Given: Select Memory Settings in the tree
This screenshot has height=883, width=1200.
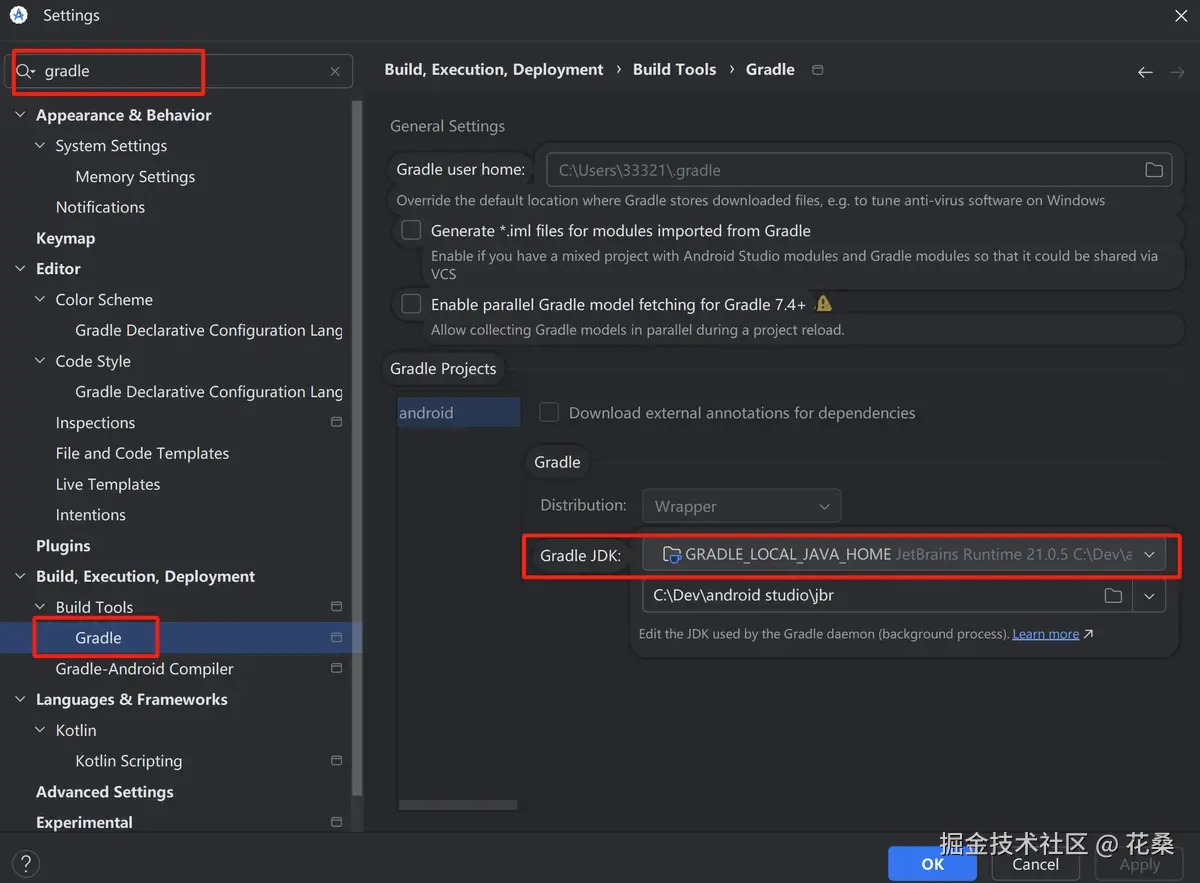Looking at the screenshot, I should pos(135,177).
